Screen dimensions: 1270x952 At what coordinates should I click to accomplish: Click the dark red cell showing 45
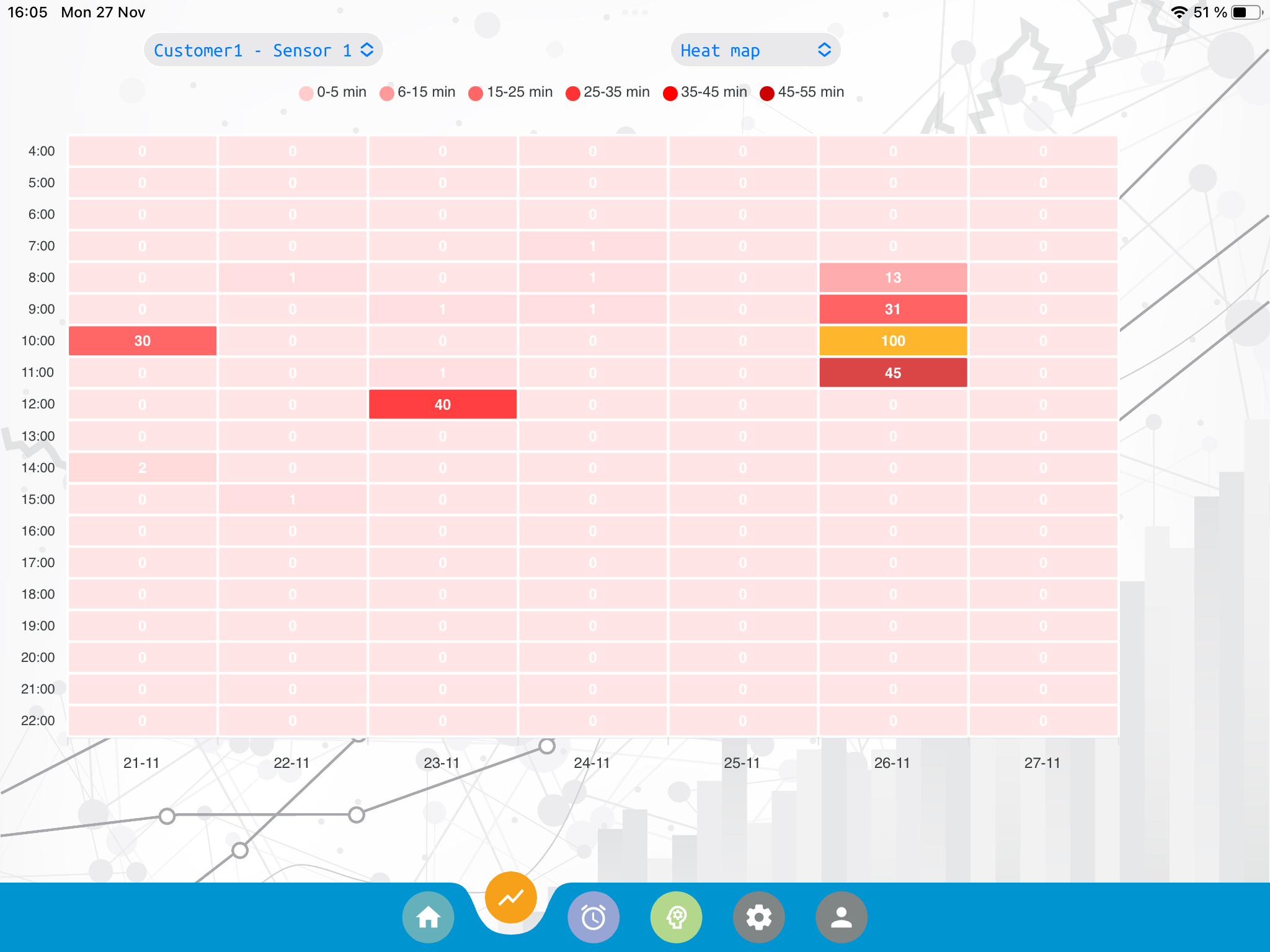click(893, 372)
